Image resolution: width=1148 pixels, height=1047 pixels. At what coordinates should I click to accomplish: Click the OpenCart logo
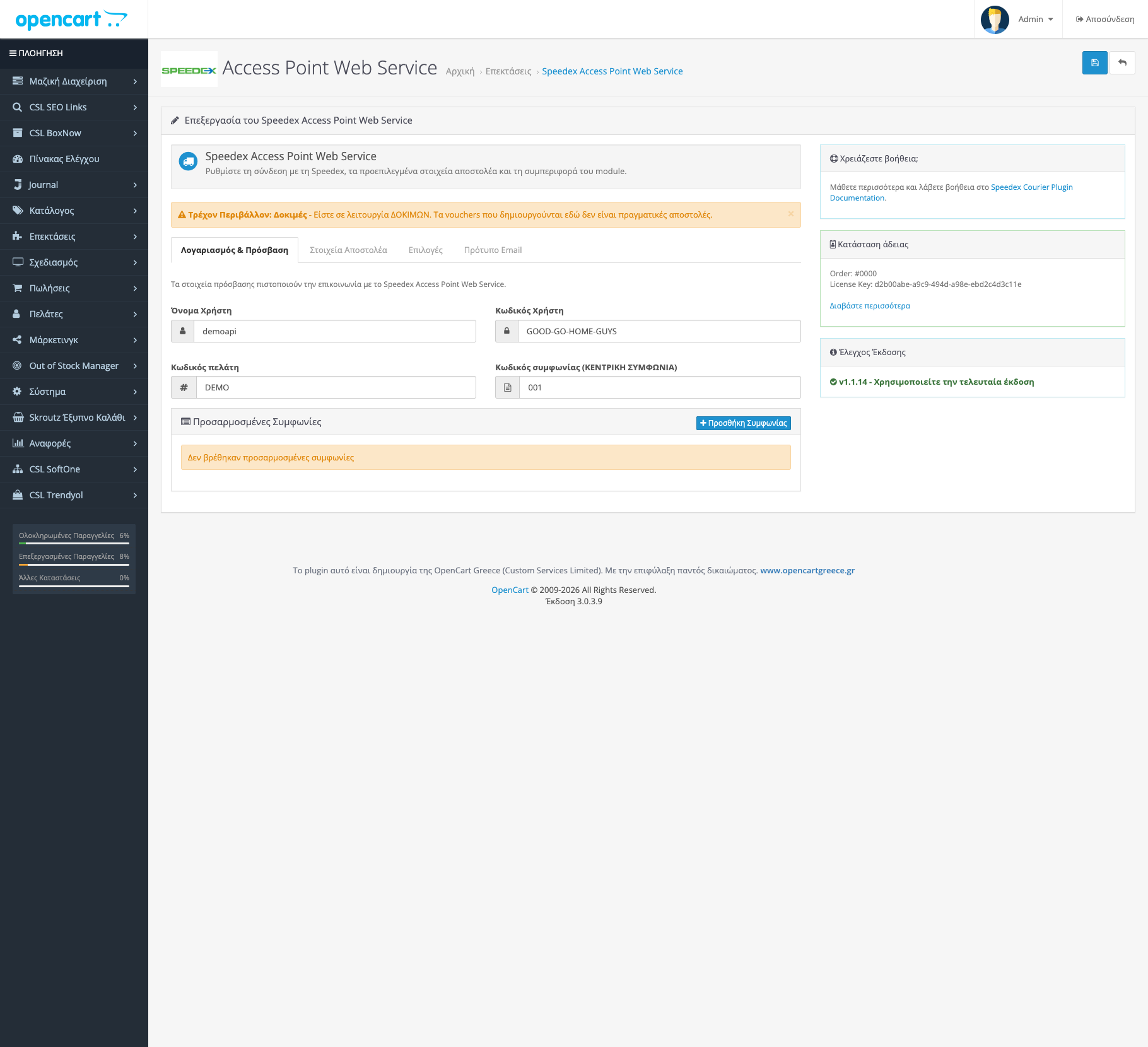[71, 20]
